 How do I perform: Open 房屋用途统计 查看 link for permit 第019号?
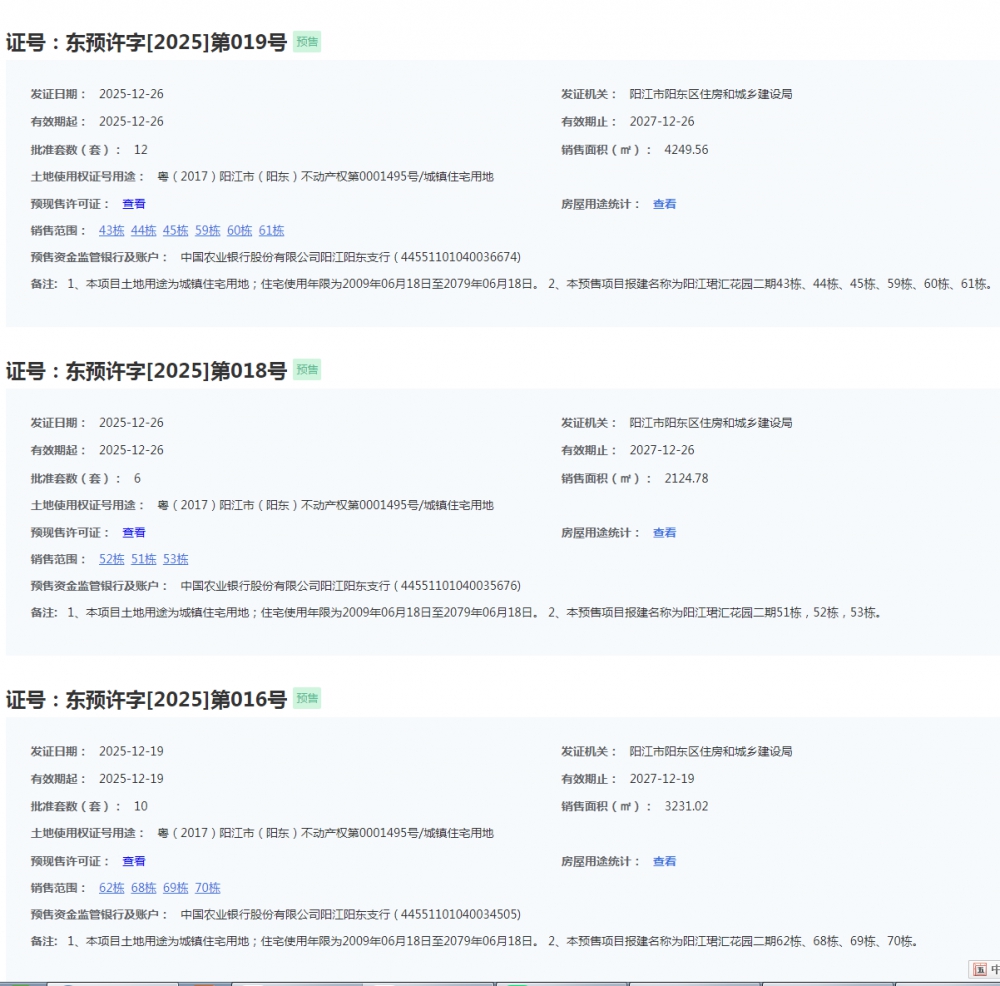coord(664,204)
